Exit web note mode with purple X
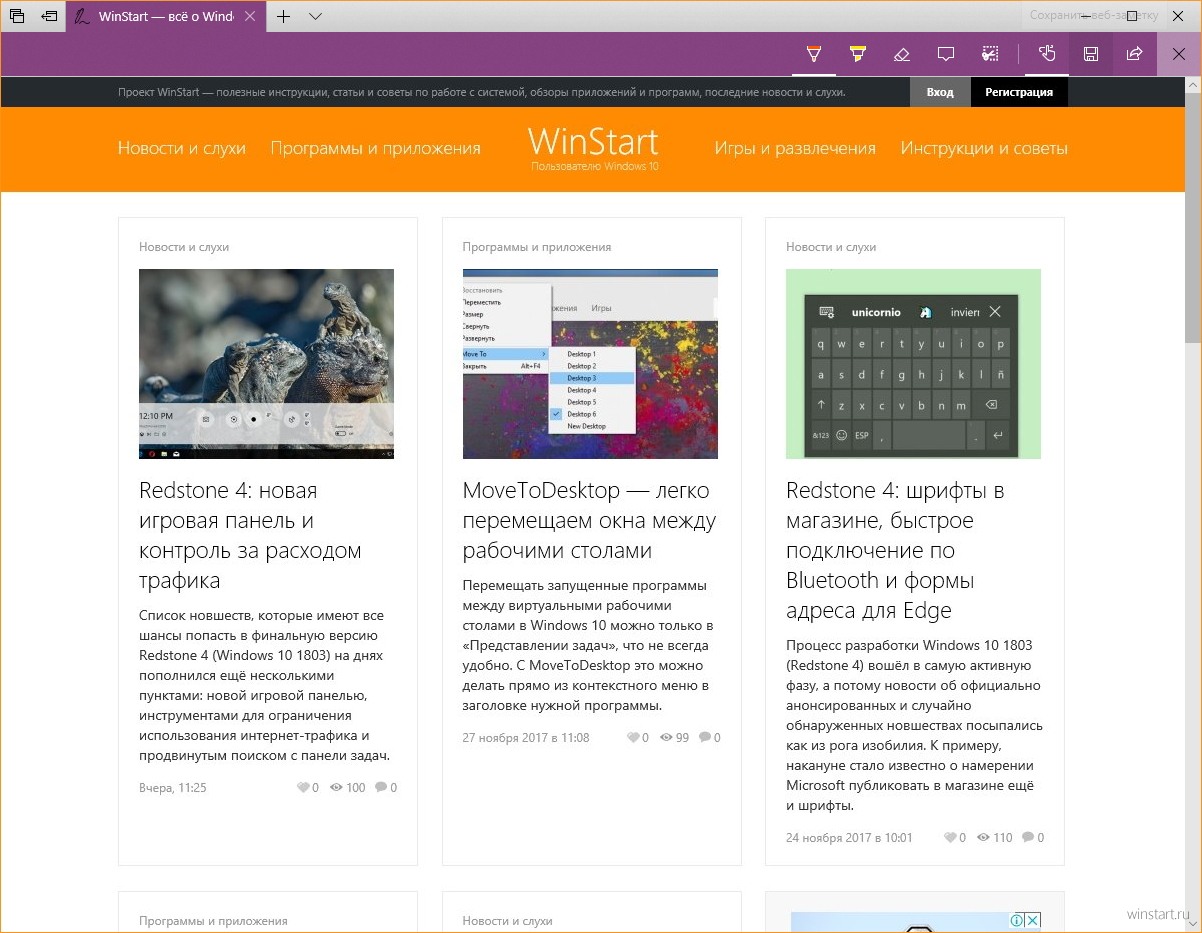The image size is (1202, 933). 1179,54
